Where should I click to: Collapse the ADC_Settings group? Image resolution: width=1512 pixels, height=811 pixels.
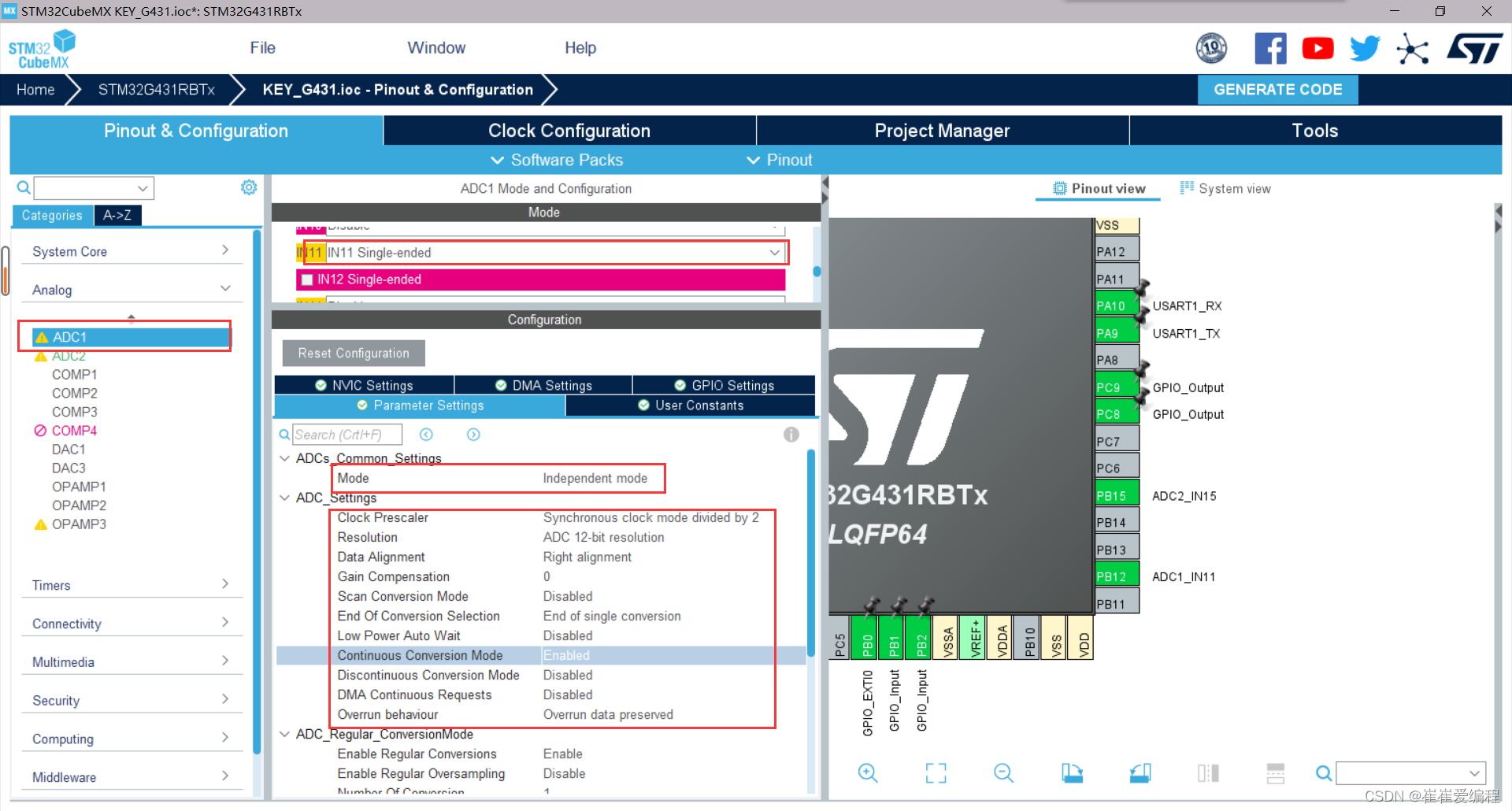(284, 498)
